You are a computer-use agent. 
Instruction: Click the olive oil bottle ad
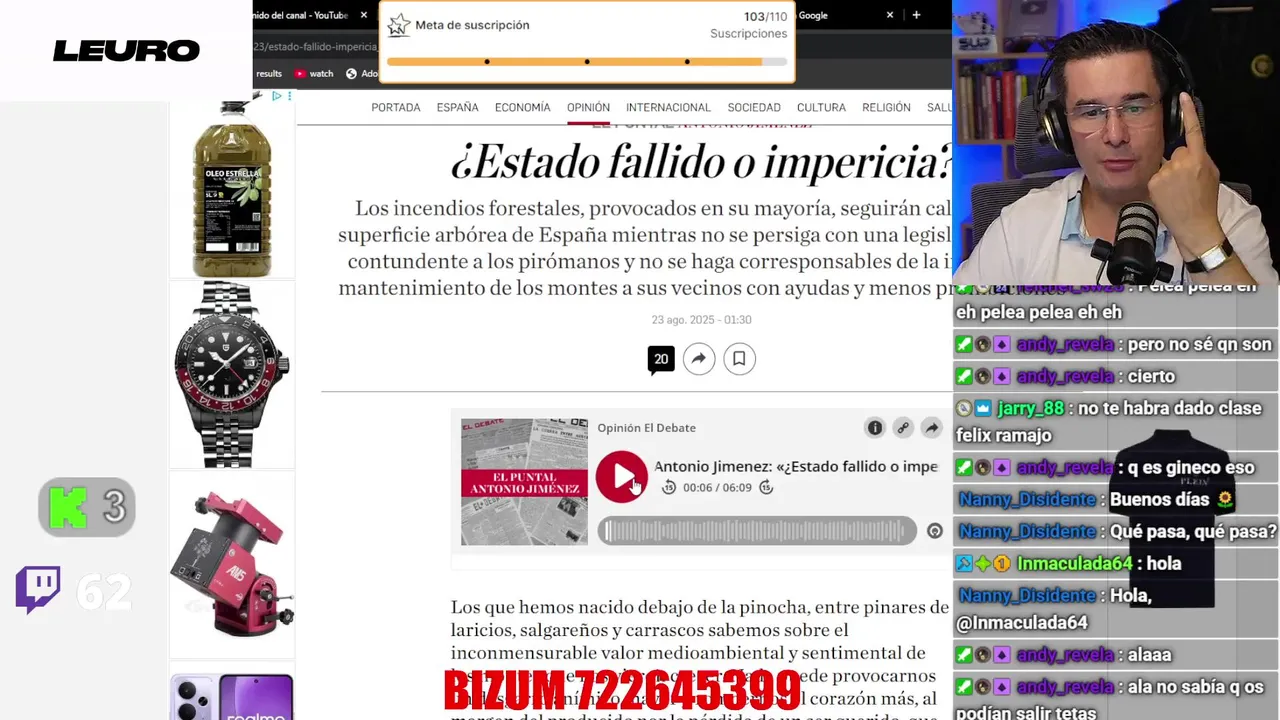point(232,189)
